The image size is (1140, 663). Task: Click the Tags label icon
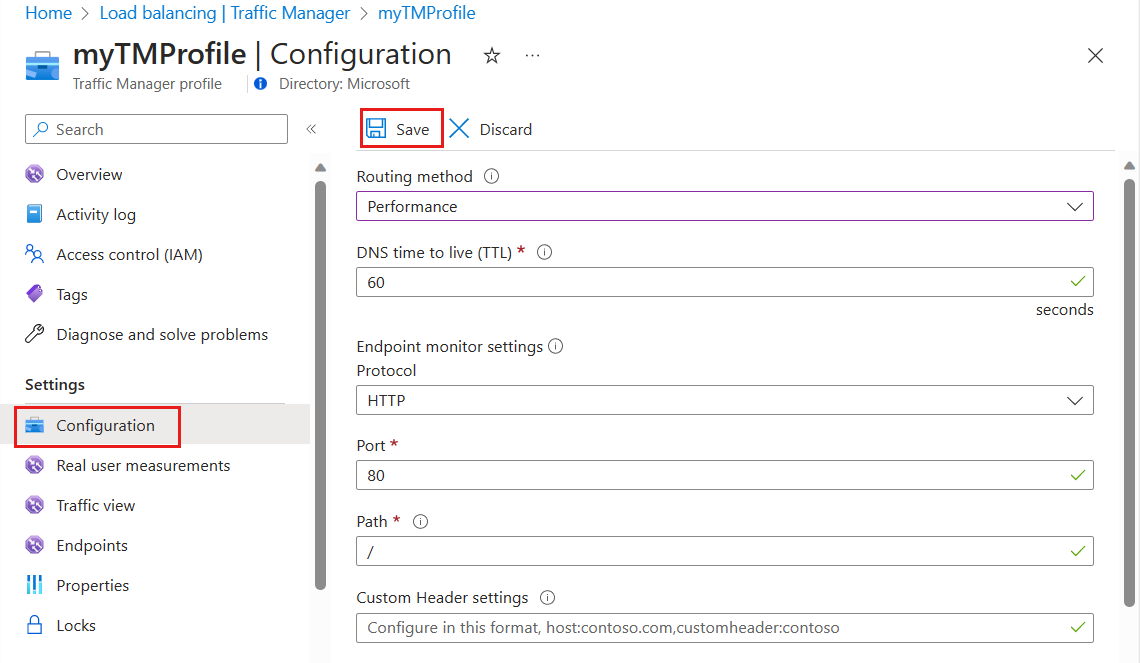click(34, 294)
